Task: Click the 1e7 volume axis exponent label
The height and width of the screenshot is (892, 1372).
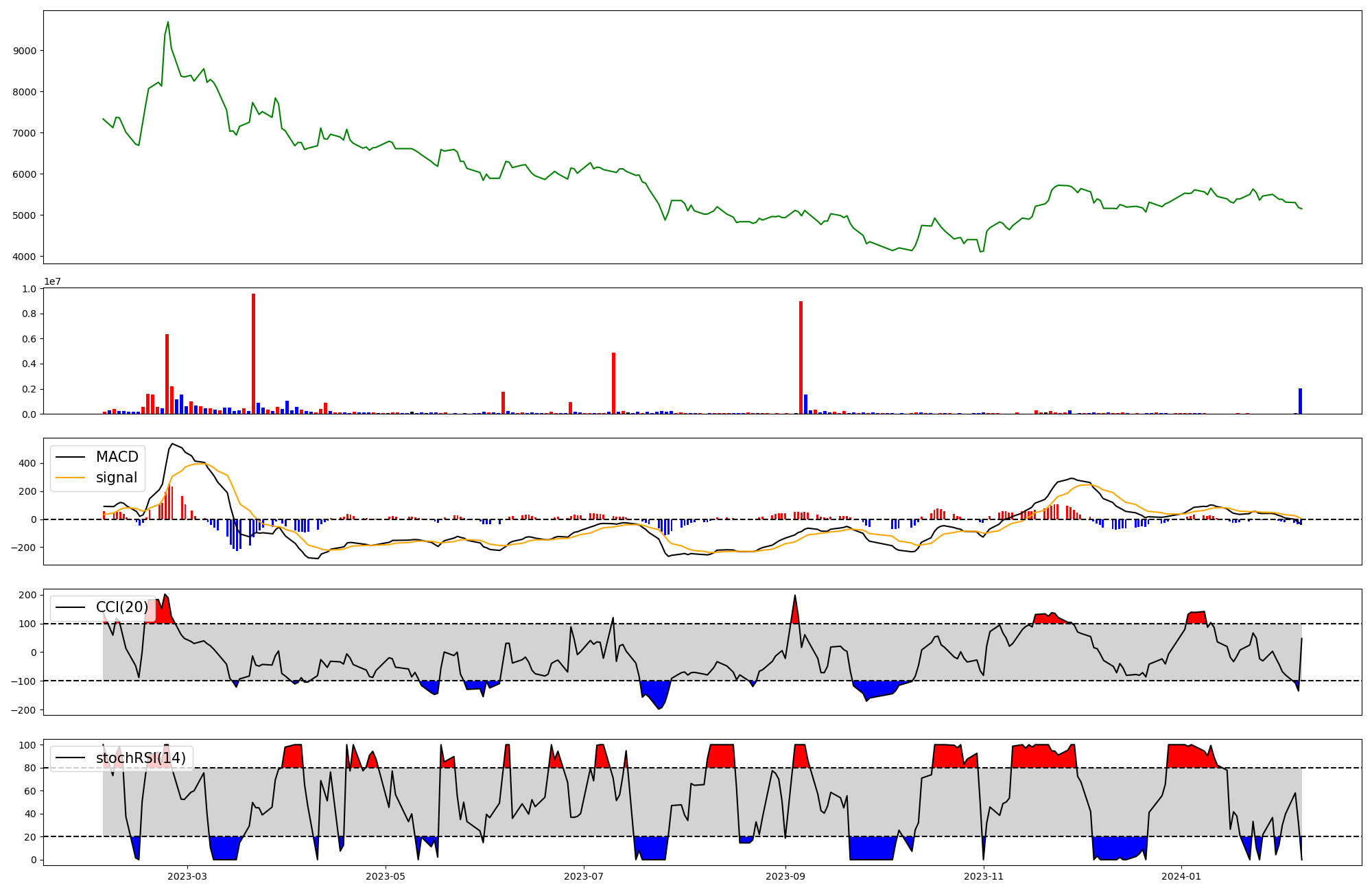Action: (x=53, y=282)
